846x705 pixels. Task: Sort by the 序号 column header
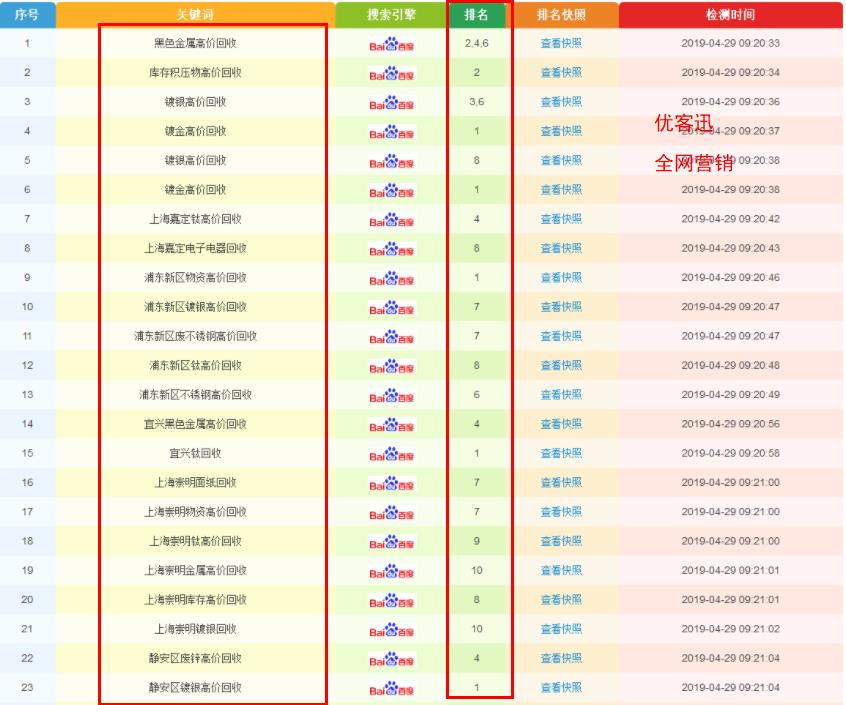27,15
